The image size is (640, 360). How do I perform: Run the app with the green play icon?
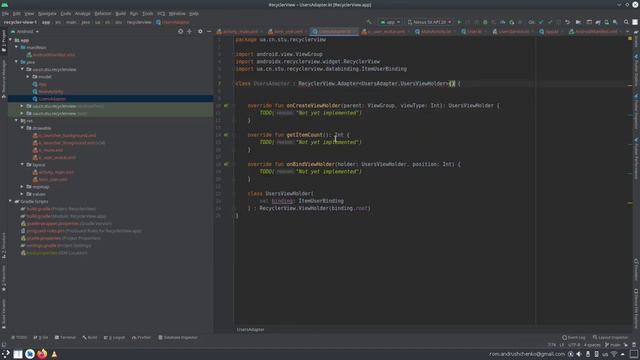click(x=459, y=22)
